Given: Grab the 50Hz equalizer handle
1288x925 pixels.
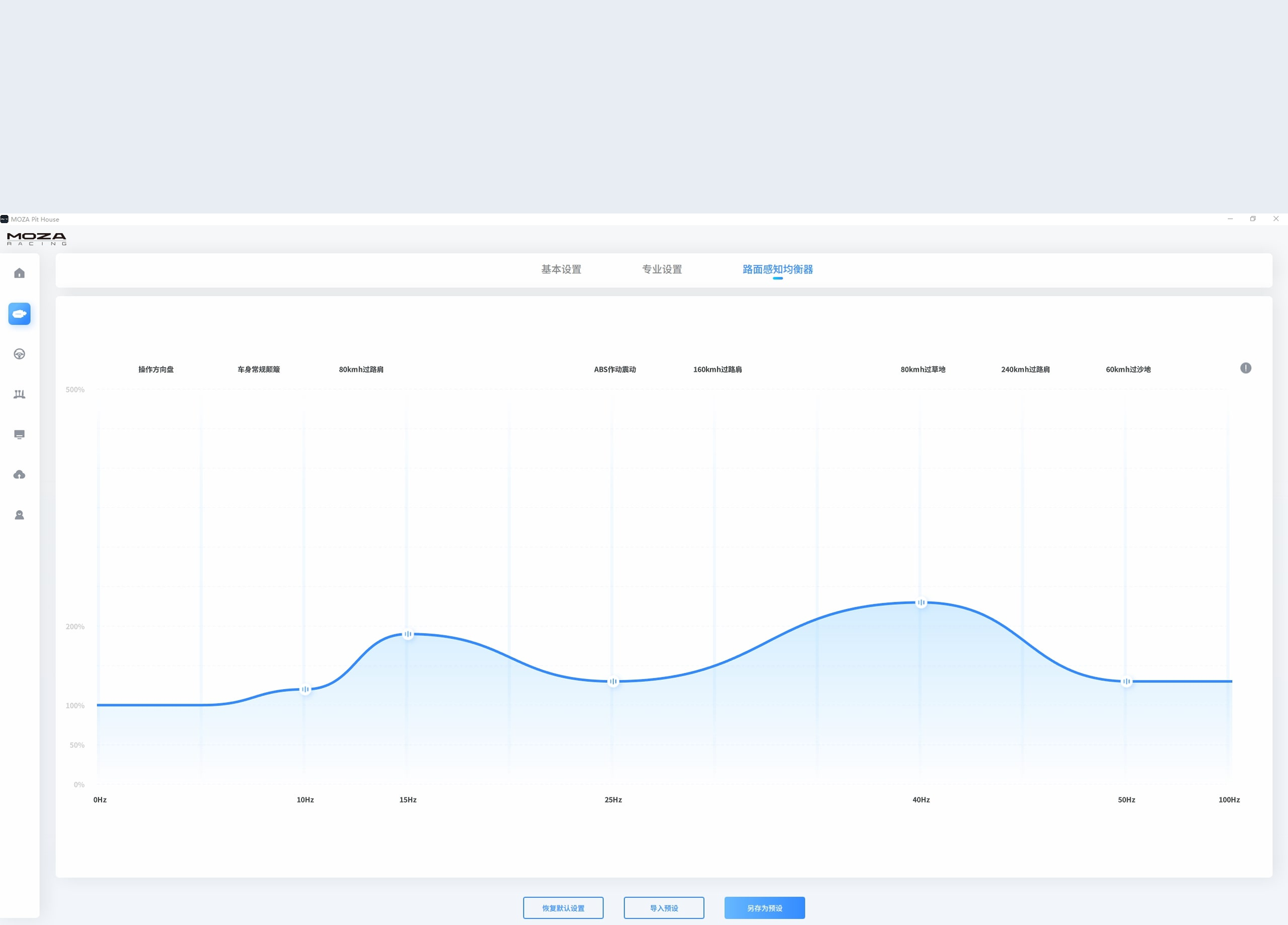Looking at the screenshot, I should click(x=1126, y=681).
